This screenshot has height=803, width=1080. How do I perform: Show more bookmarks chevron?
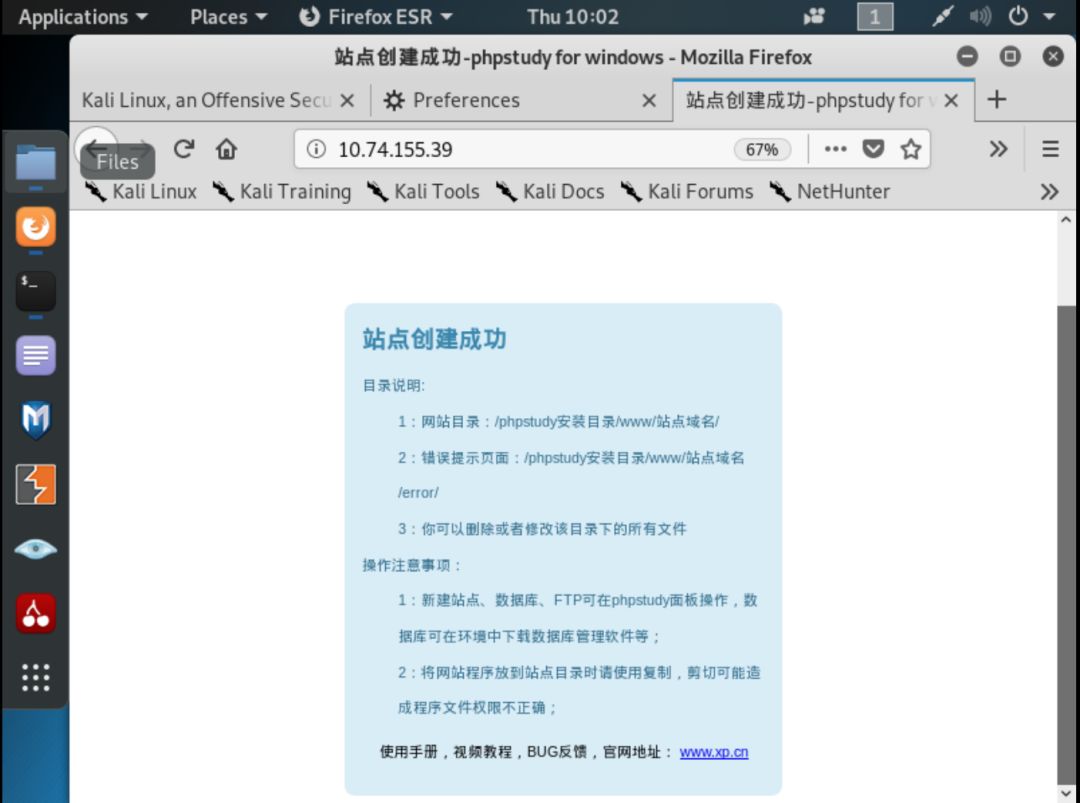tap(1049, 191)
